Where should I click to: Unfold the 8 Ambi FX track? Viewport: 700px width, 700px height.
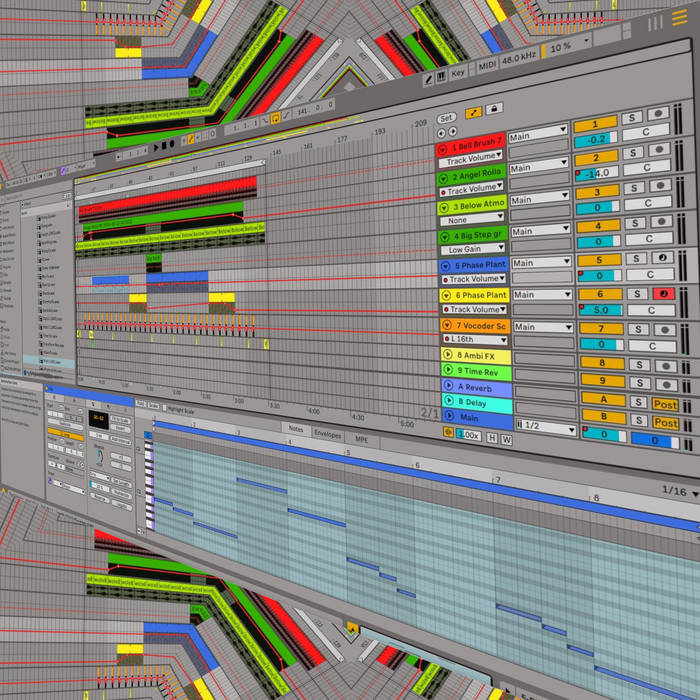tap(447, 355)
